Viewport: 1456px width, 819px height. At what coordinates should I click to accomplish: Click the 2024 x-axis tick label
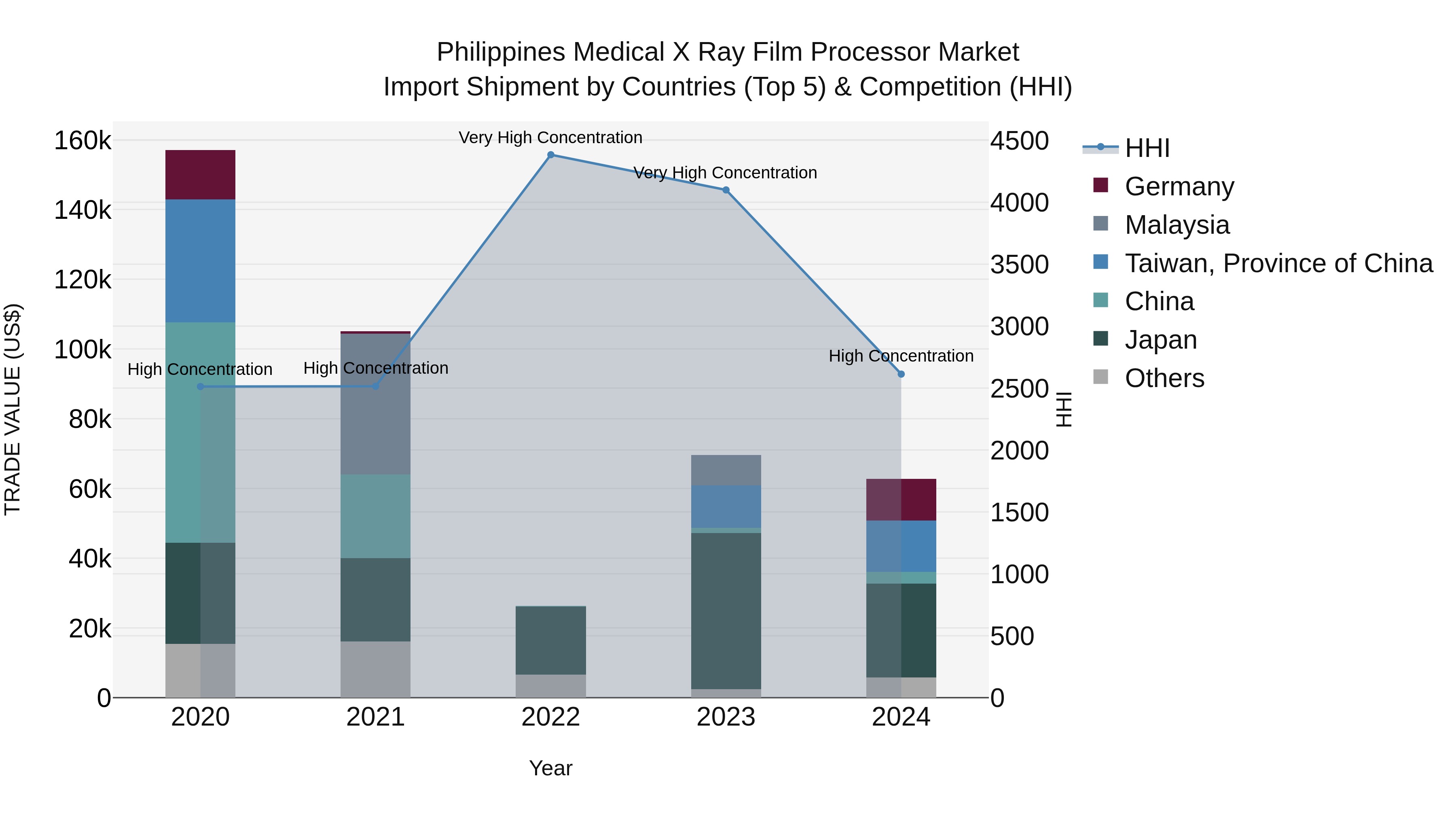pos(901,717)
